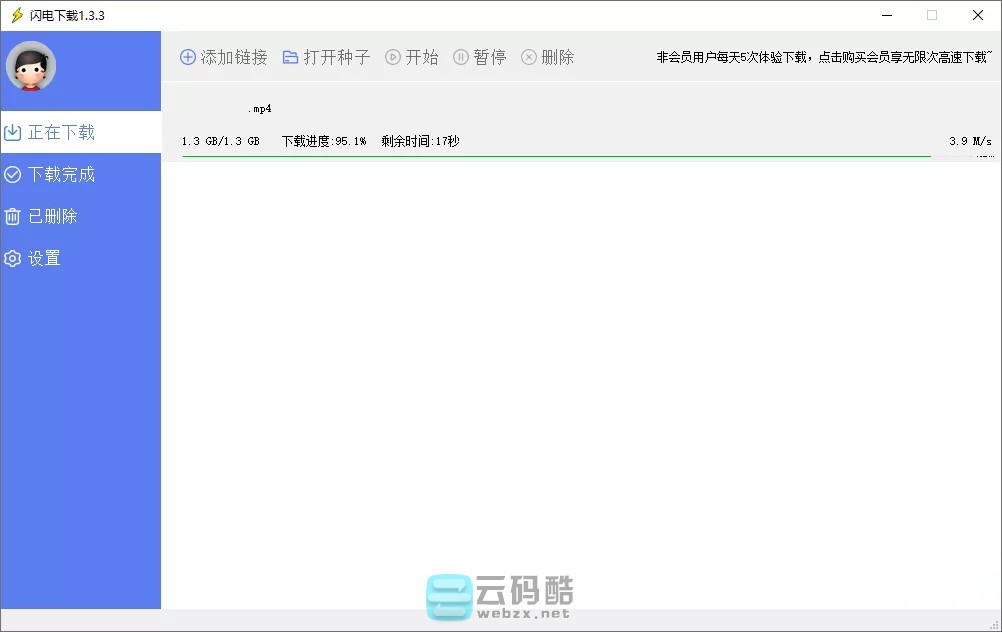
Task: Delete the download using 删除 icon
Action: point(529,57)
